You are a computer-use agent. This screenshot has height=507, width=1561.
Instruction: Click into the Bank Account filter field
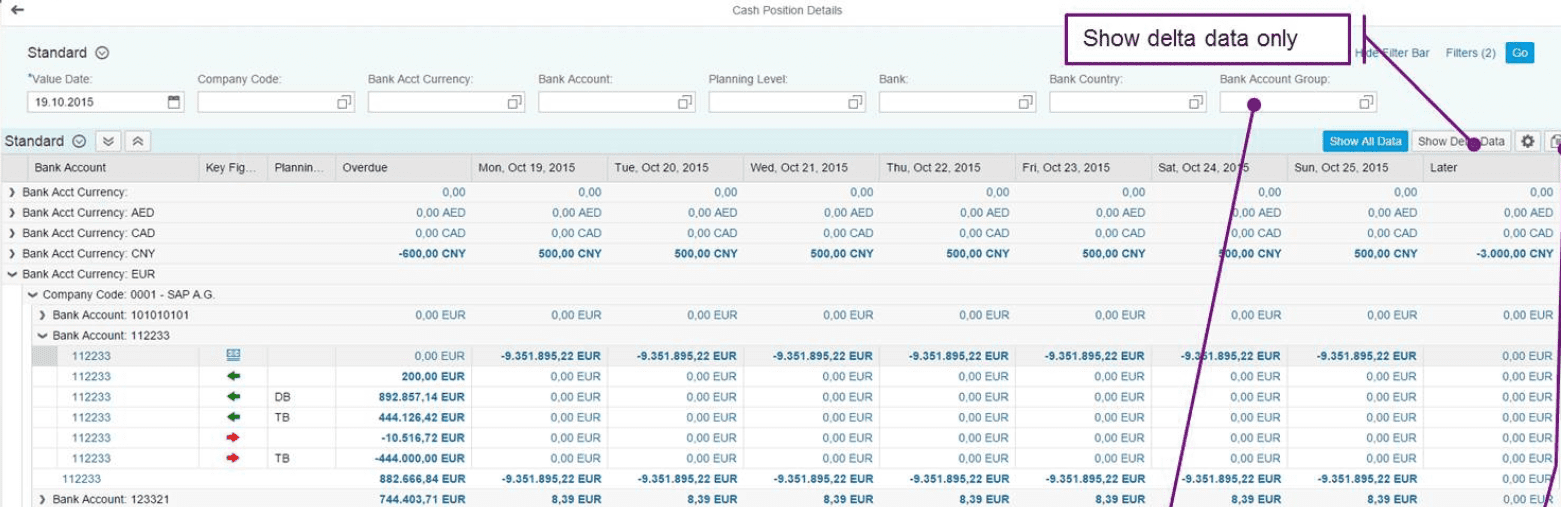(606, 102)
